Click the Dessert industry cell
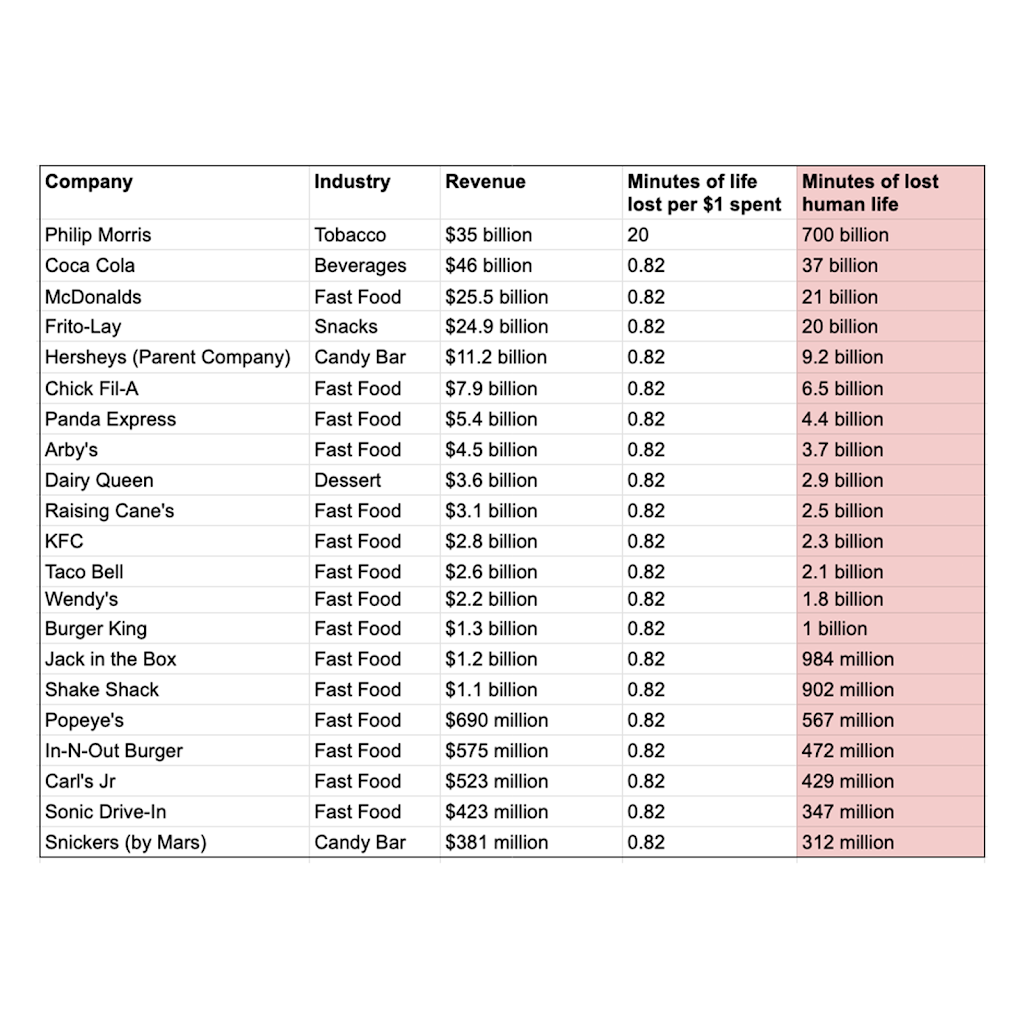This screenshot has width=1024, height=1024. [x=374, y=480]
